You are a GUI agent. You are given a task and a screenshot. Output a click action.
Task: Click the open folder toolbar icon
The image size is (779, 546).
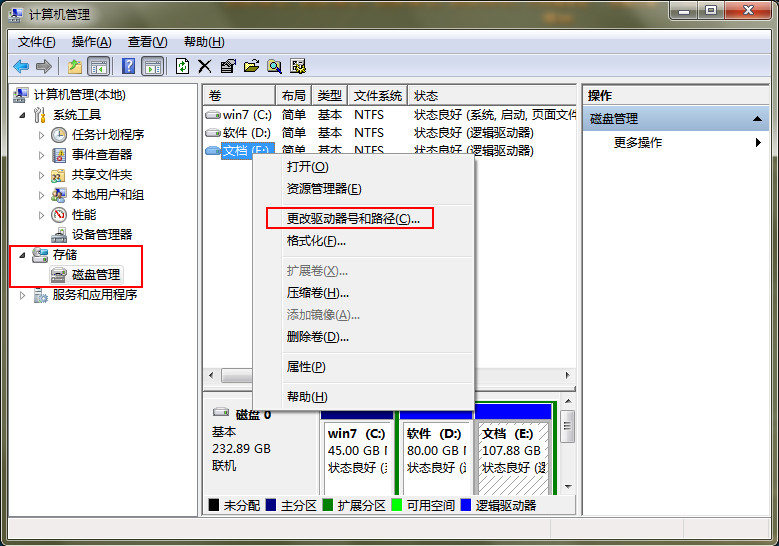[251, 66]
